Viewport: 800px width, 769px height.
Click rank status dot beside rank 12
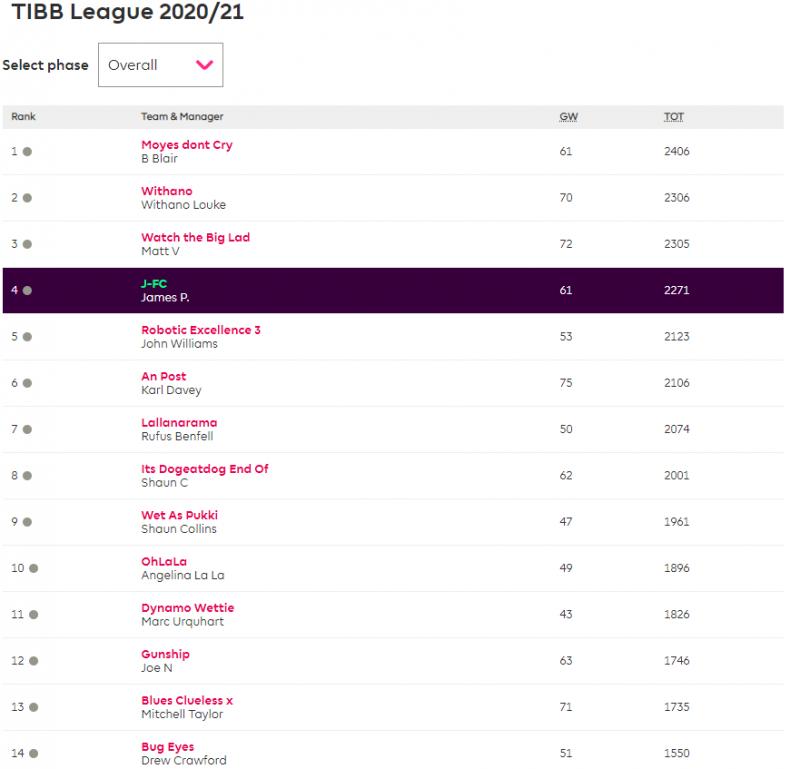[33, 661]
